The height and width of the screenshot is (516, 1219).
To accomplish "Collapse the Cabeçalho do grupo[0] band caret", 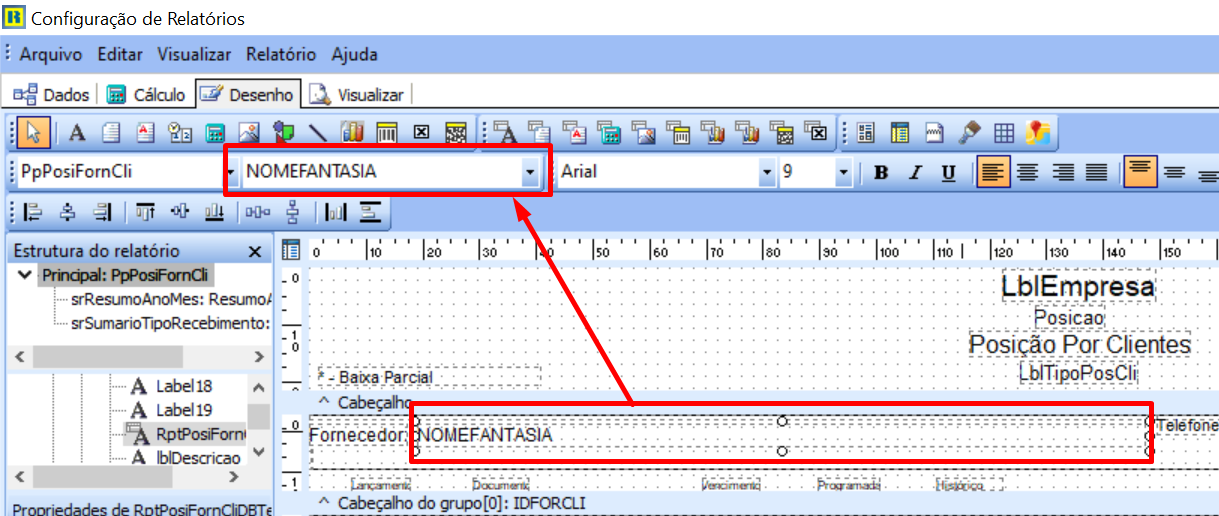I will point(324,502).
